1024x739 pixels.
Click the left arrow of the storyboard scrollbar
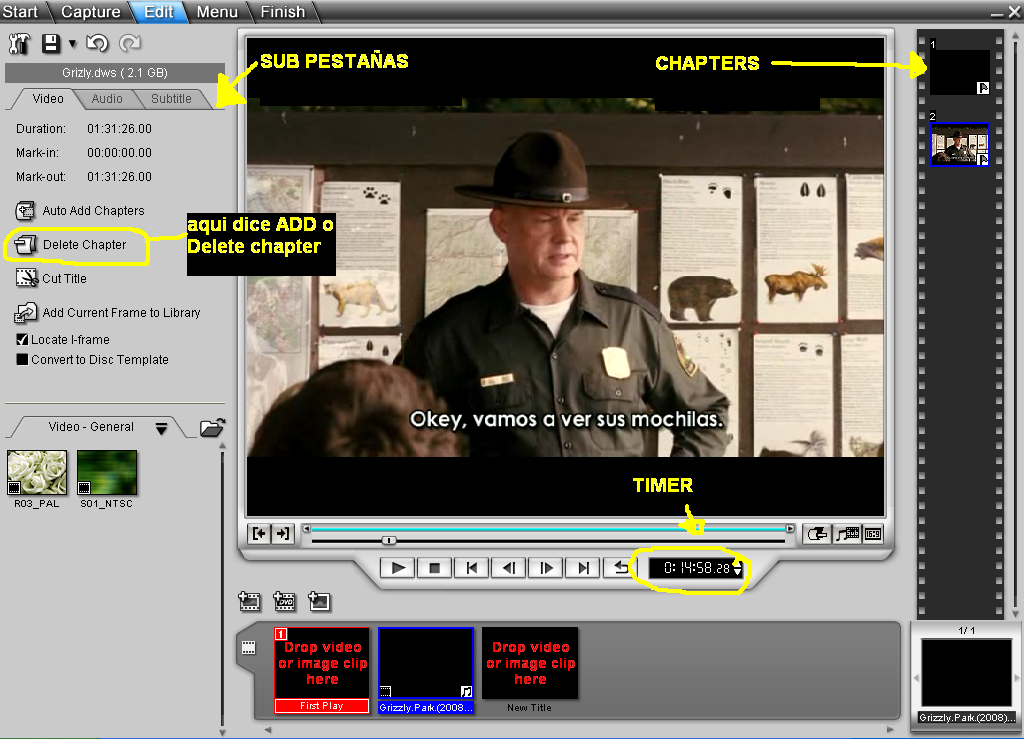267,729
